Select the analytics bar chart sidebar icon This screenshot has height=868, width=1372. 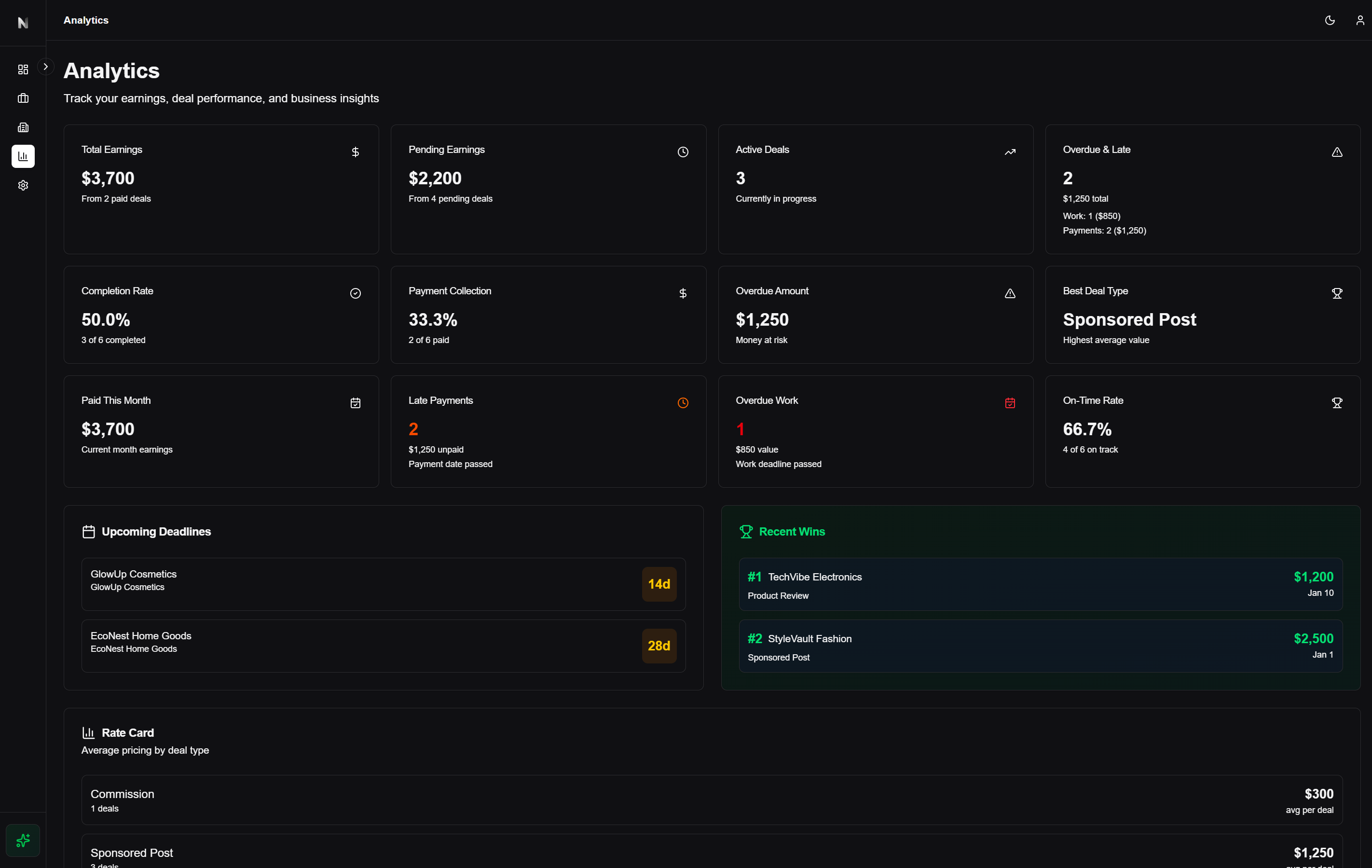click(x=23, y=156)
